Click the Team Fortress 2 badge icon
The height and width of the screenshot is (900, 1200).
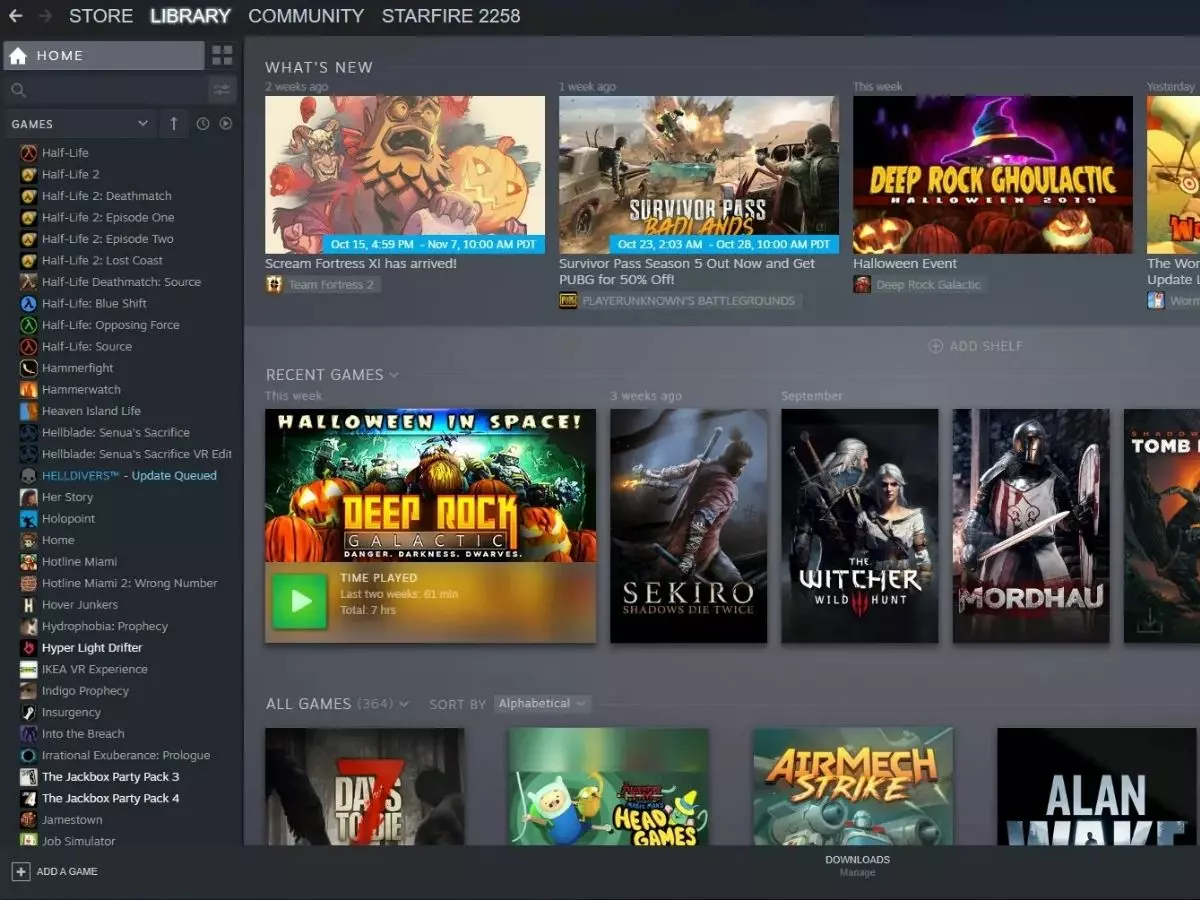pyautogui.click(x=272, y=283)
